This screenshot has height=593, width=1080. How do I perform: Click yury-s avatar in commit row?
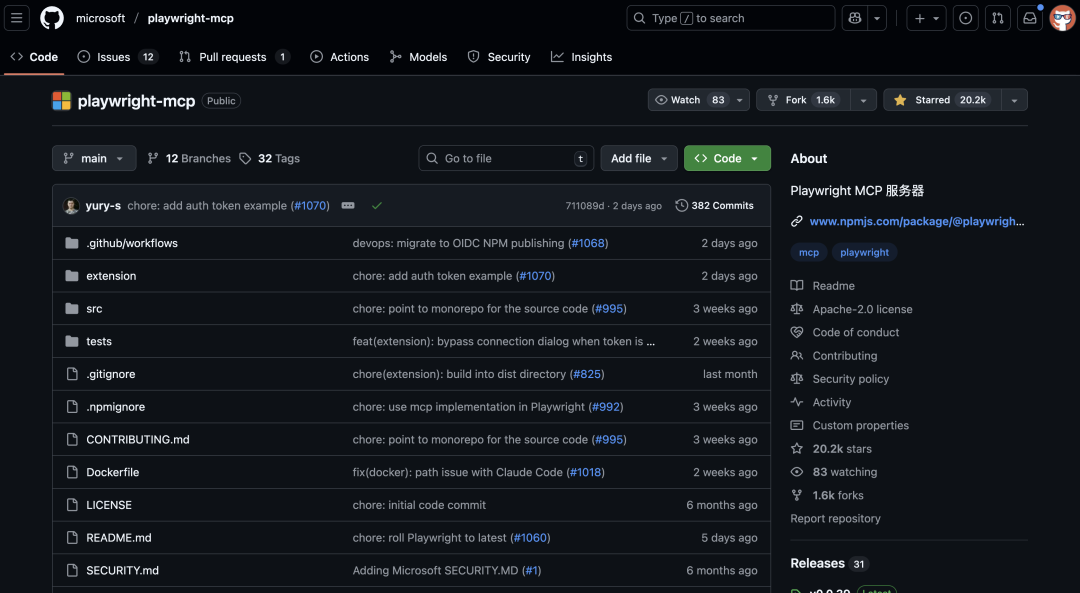pos(71,205)
